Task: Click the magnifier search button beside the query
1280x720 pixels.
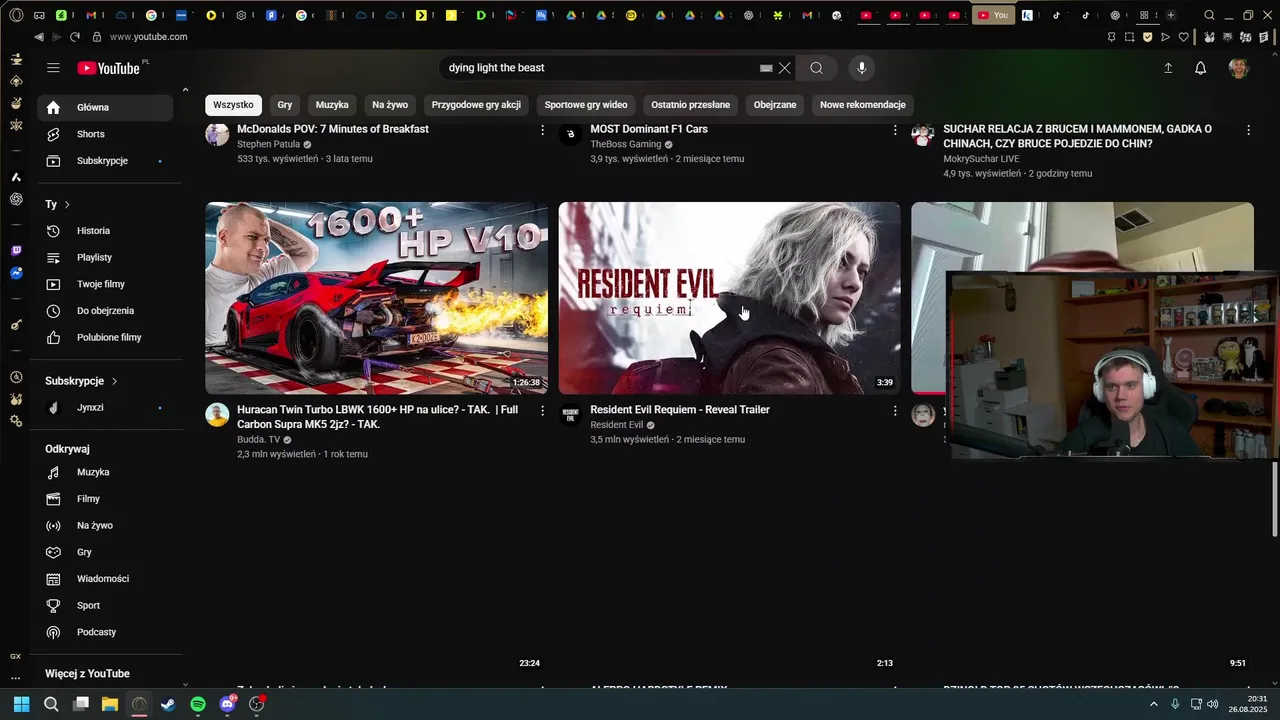Action: coord(817,68)
